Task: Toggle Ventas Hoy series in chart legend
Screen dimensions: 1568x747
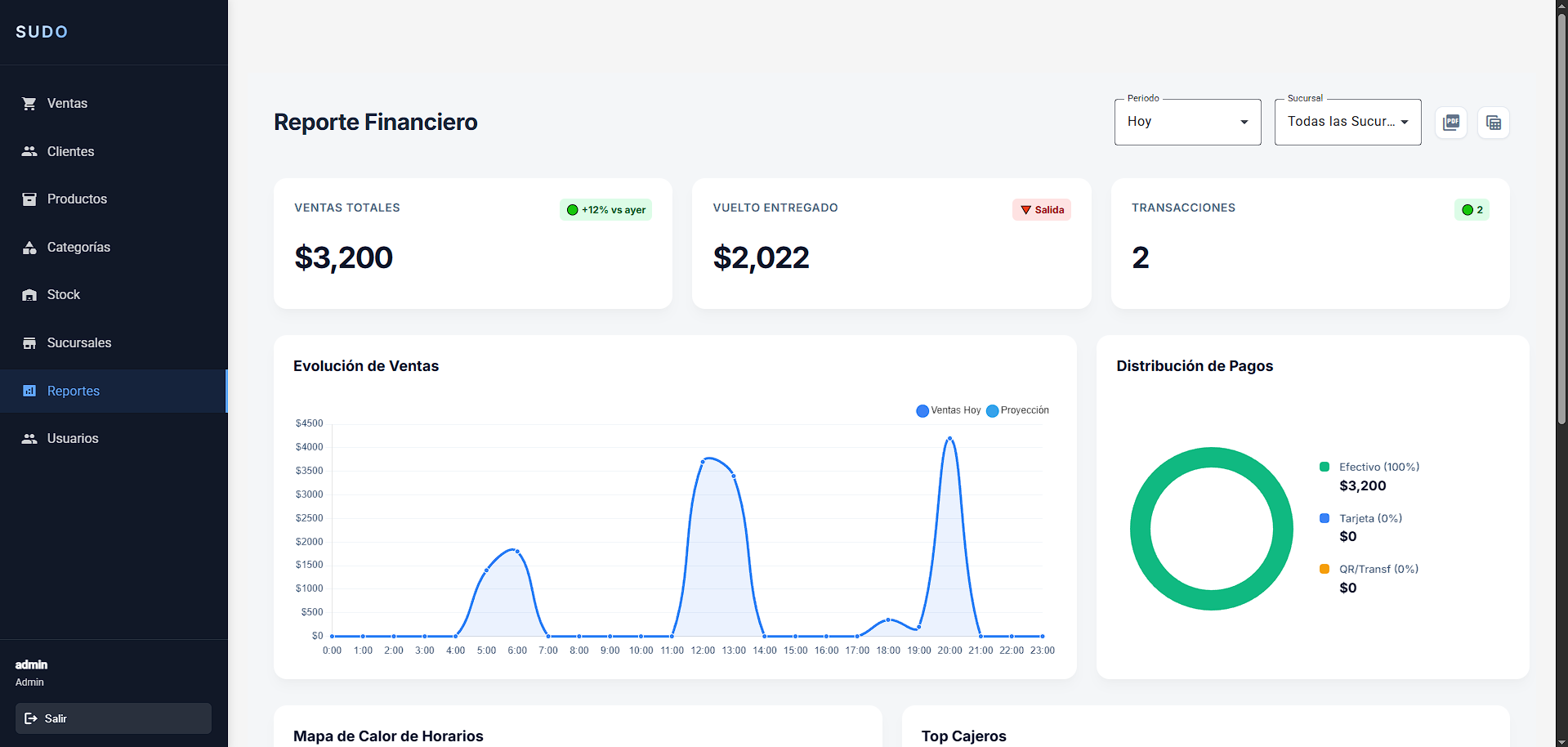Action: 948,410
